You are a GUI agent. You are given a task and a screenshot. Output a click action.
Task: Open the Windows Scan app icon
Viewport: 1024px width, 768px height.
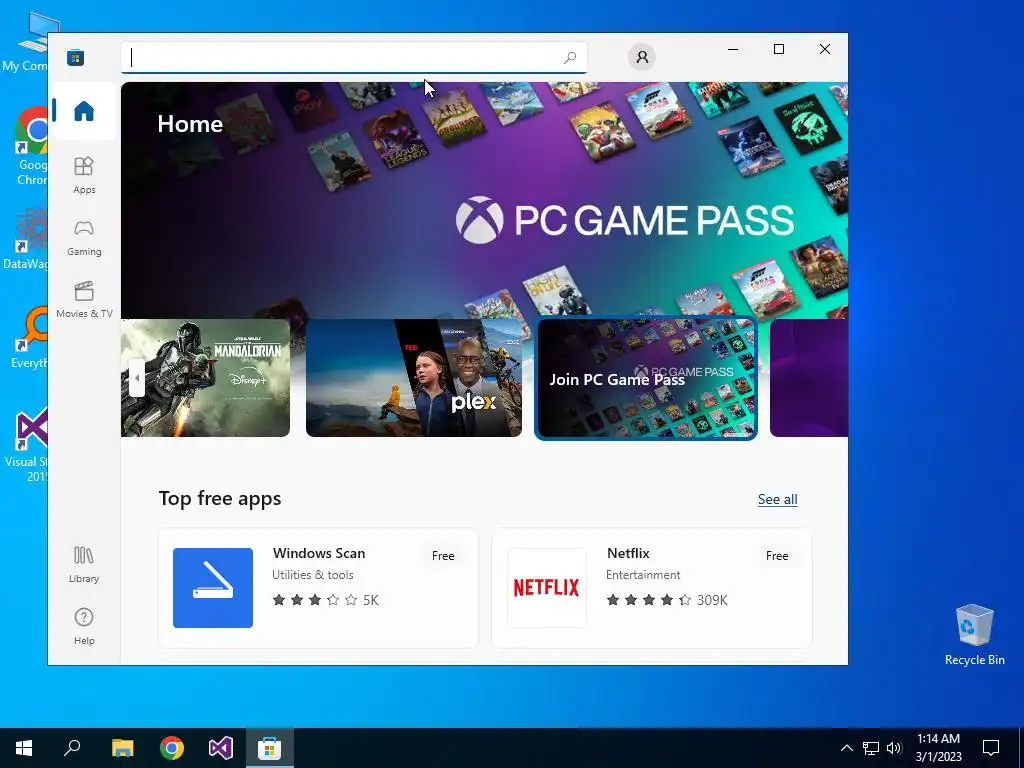click(x=213, y=588)
